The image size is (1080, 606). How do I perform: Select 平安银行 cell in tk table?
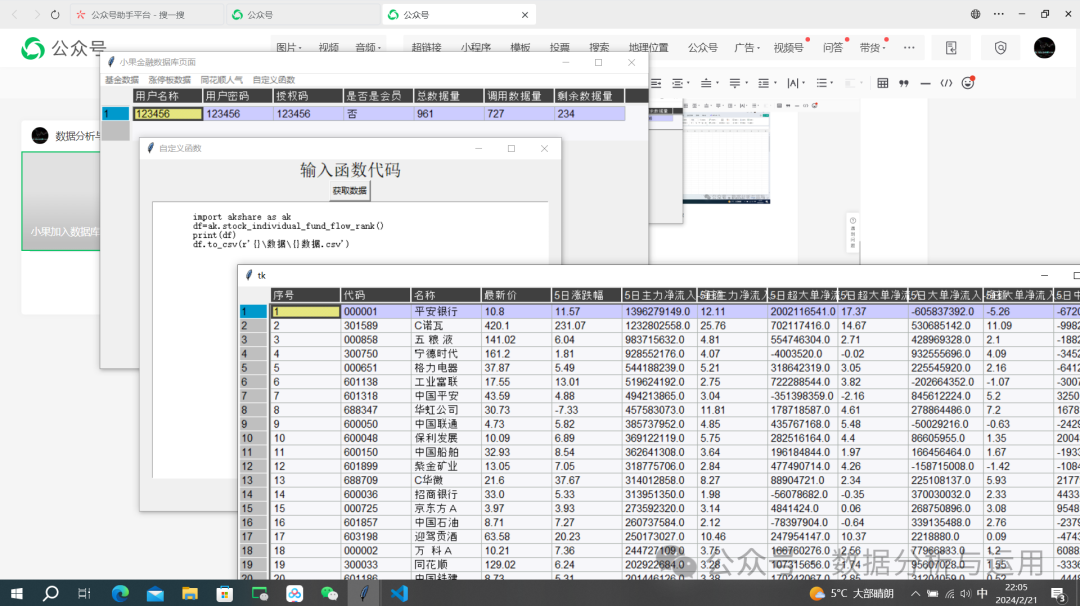click(445, 311)
